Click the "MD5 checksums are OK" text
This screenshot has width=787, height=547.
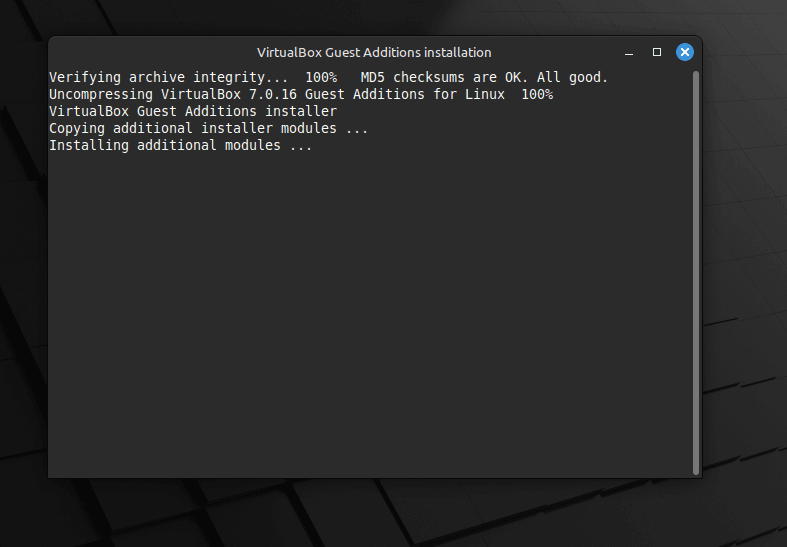[443, 77]
